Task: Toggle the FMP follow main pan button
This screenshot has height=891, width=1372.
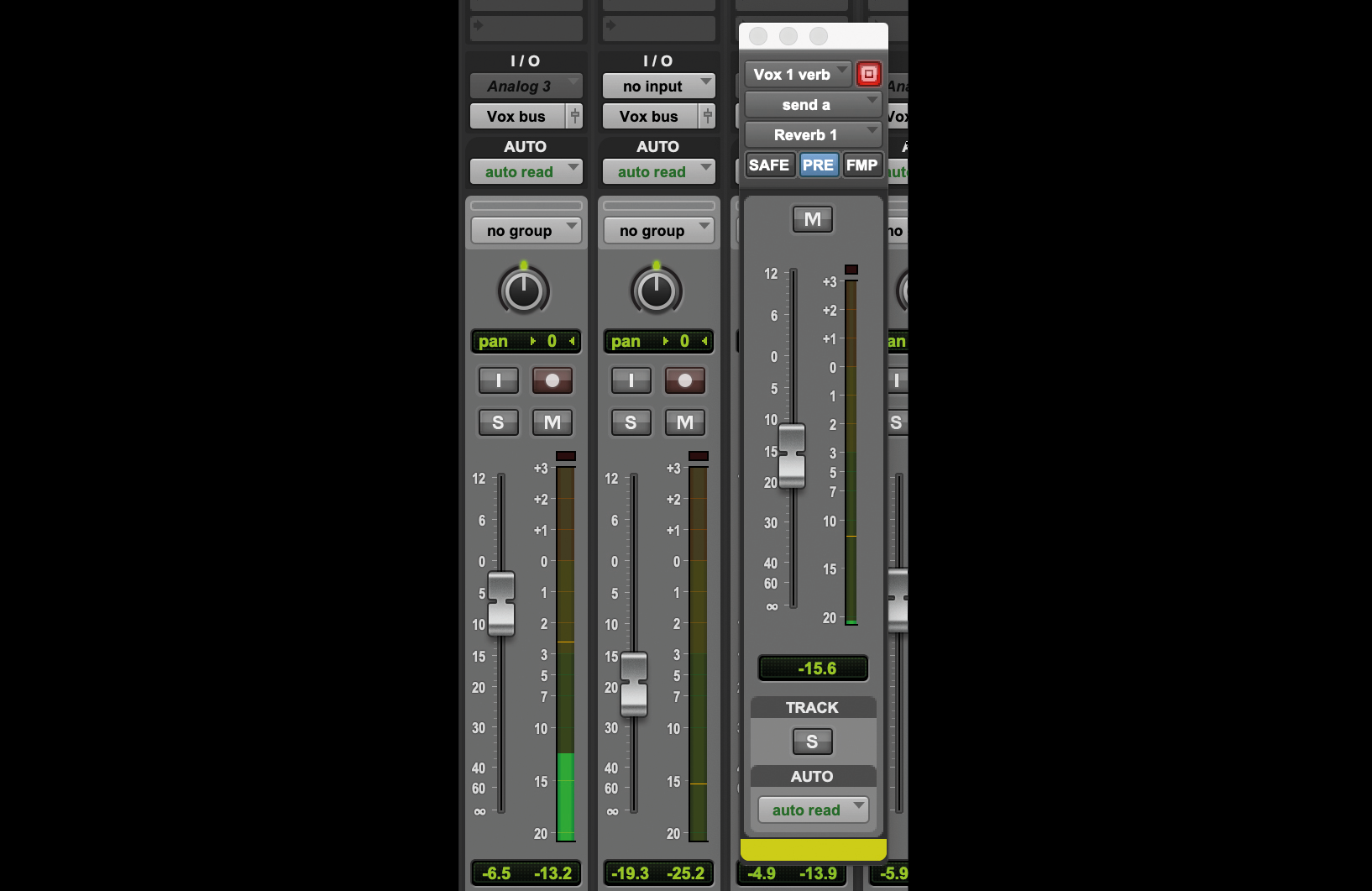Action: 861,165
